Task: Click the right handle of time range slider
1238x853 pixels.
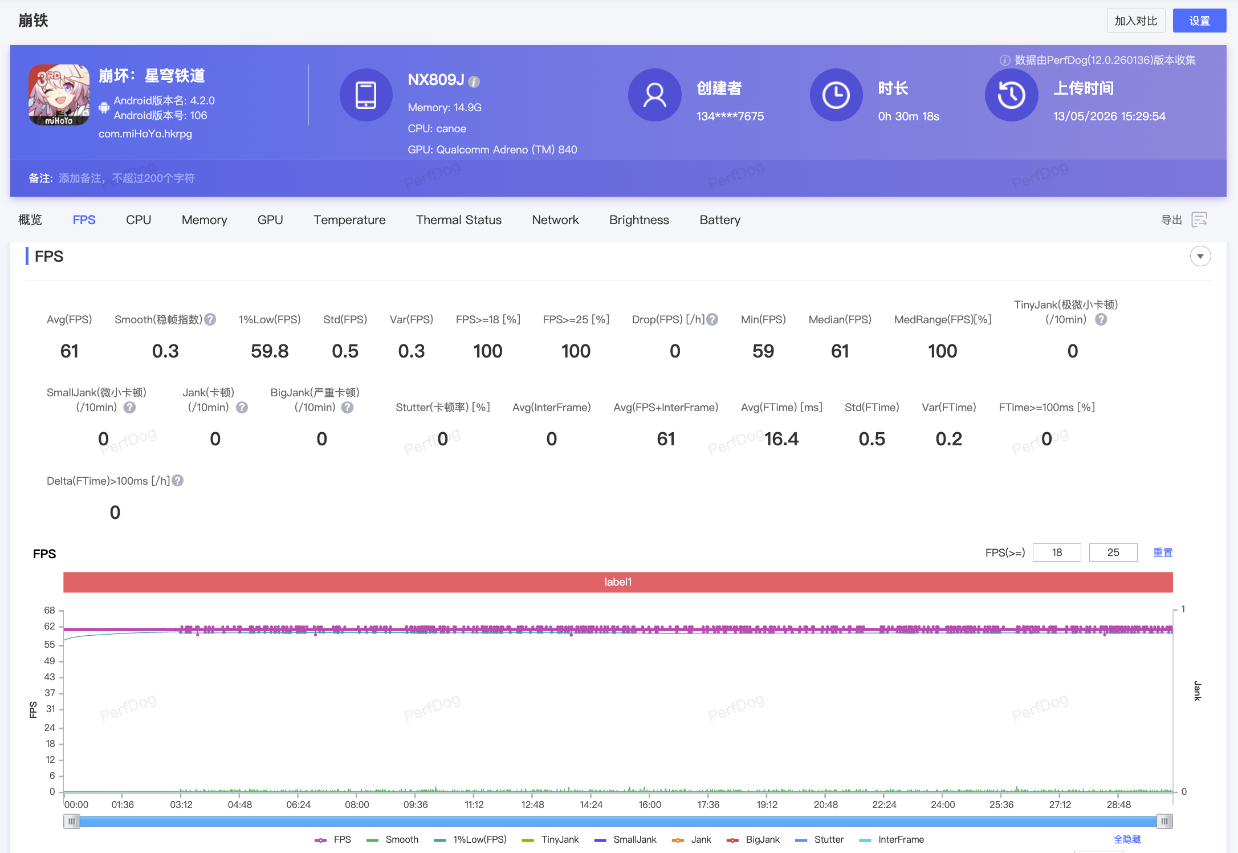Action: click(x=1164, y=821)
